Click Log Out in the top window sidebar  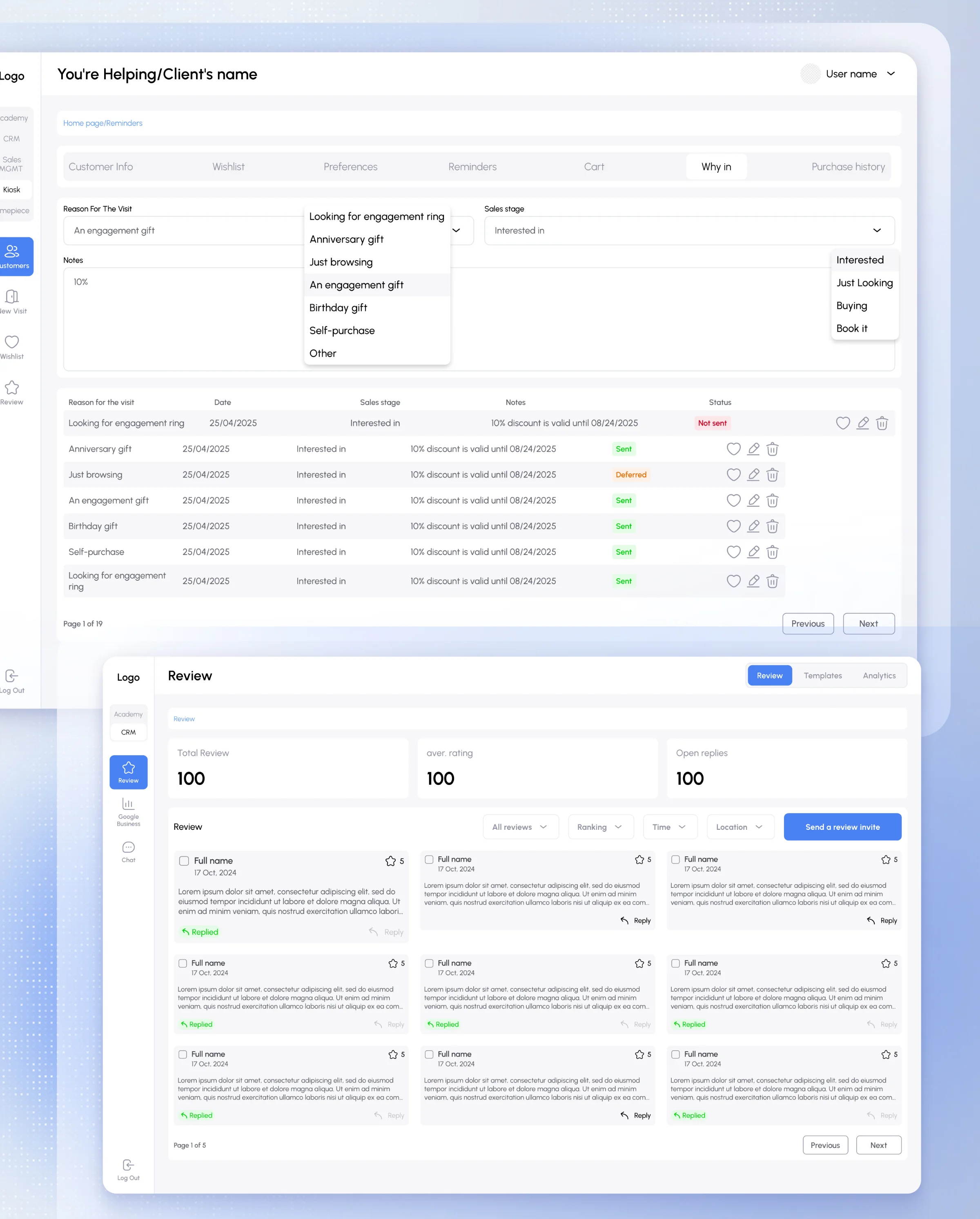[12, 681]
